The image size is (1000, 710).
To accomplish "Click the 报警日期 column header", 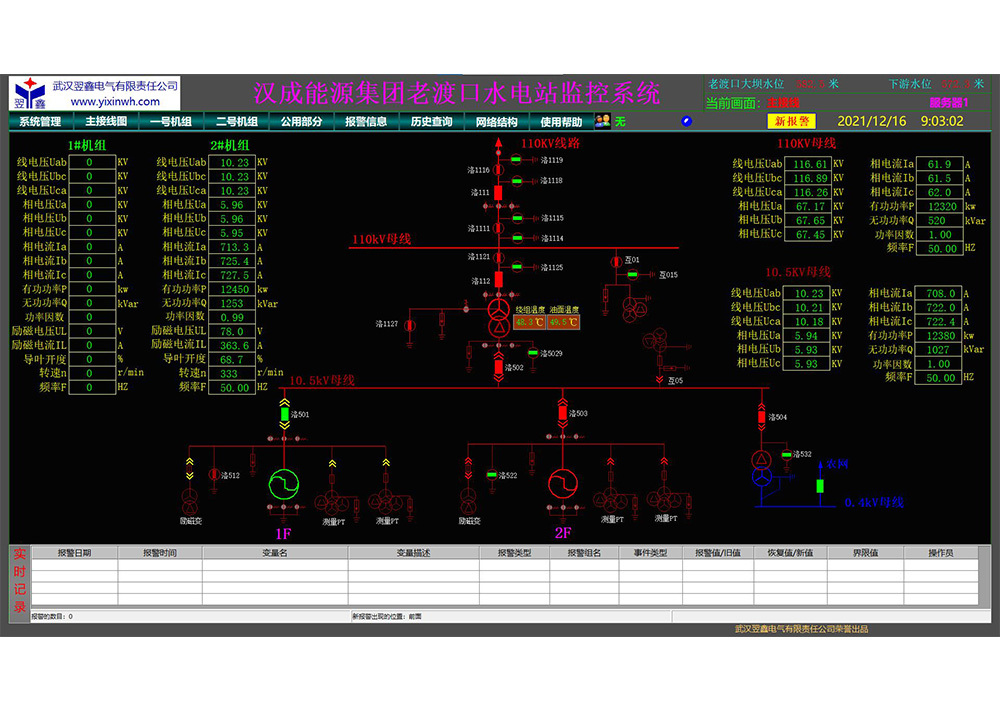I will pyautogui.click(x=74, y=553).
